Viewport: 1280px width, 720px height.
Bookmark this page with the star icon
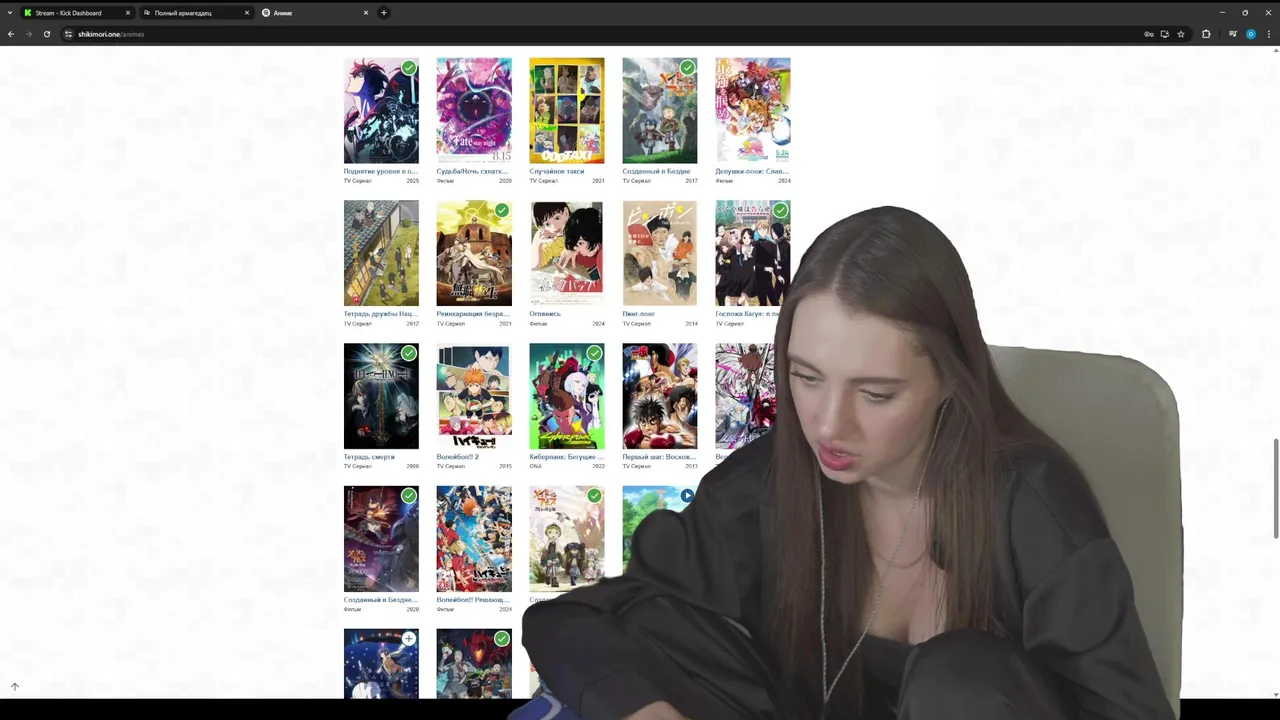[1181, 34]
